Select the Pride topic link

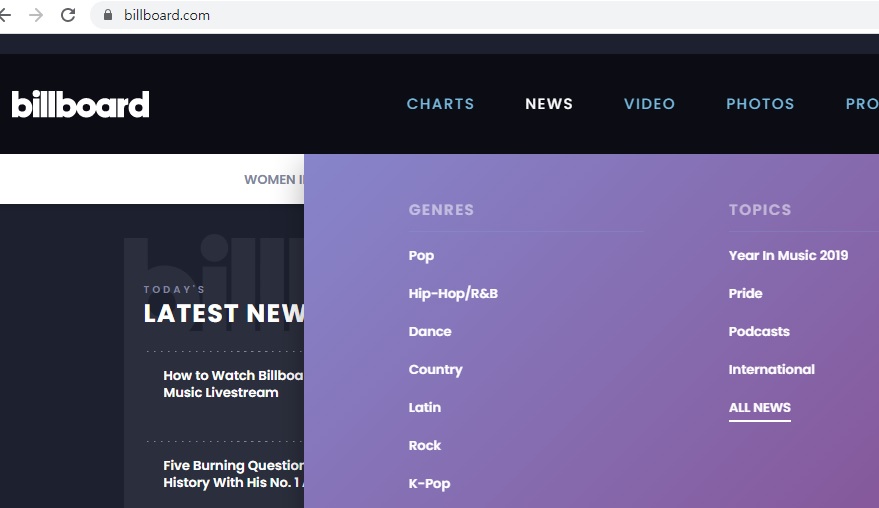pos(745,294)
